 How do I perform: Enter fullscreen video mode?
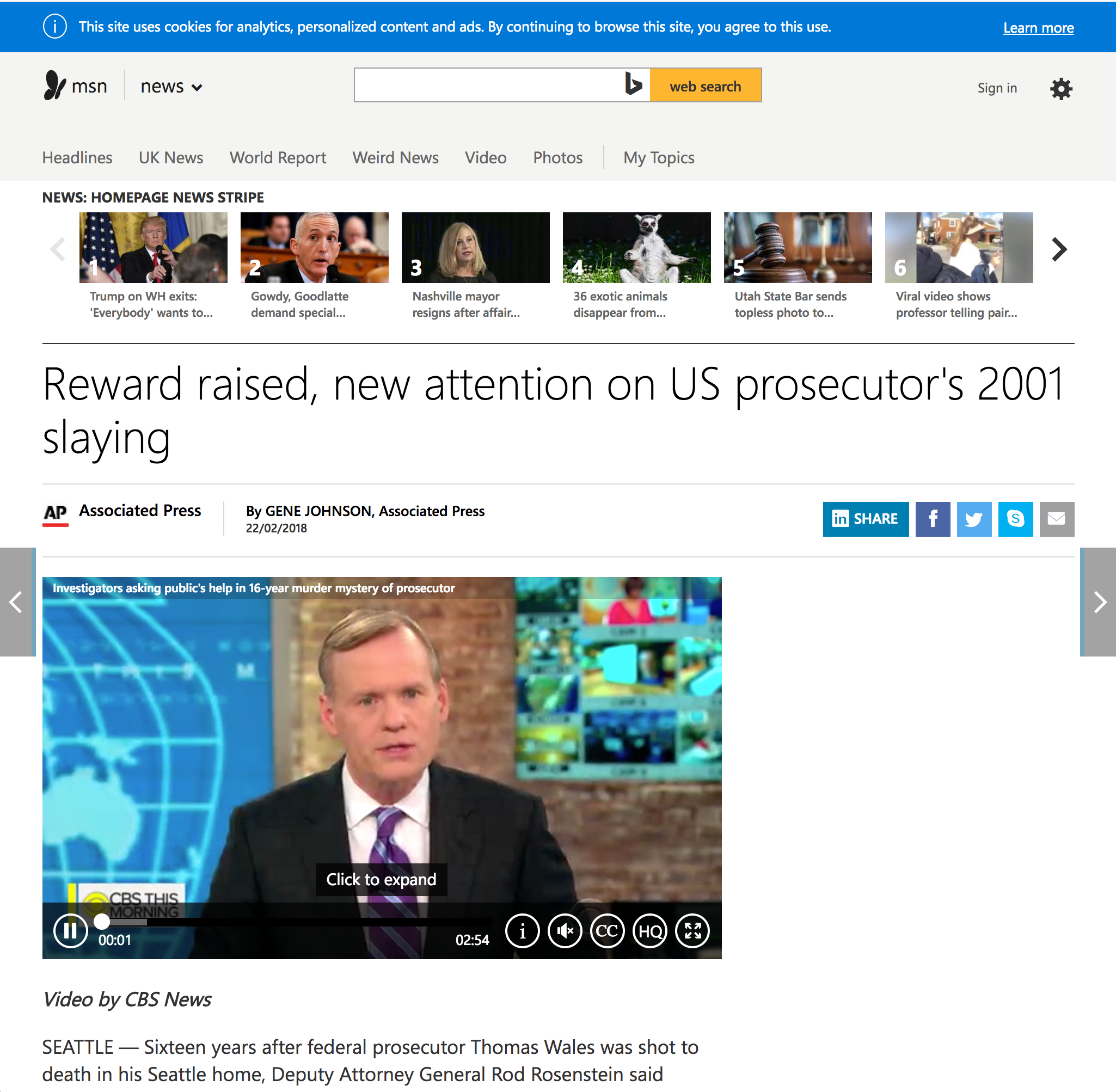(x=692, y=930)
